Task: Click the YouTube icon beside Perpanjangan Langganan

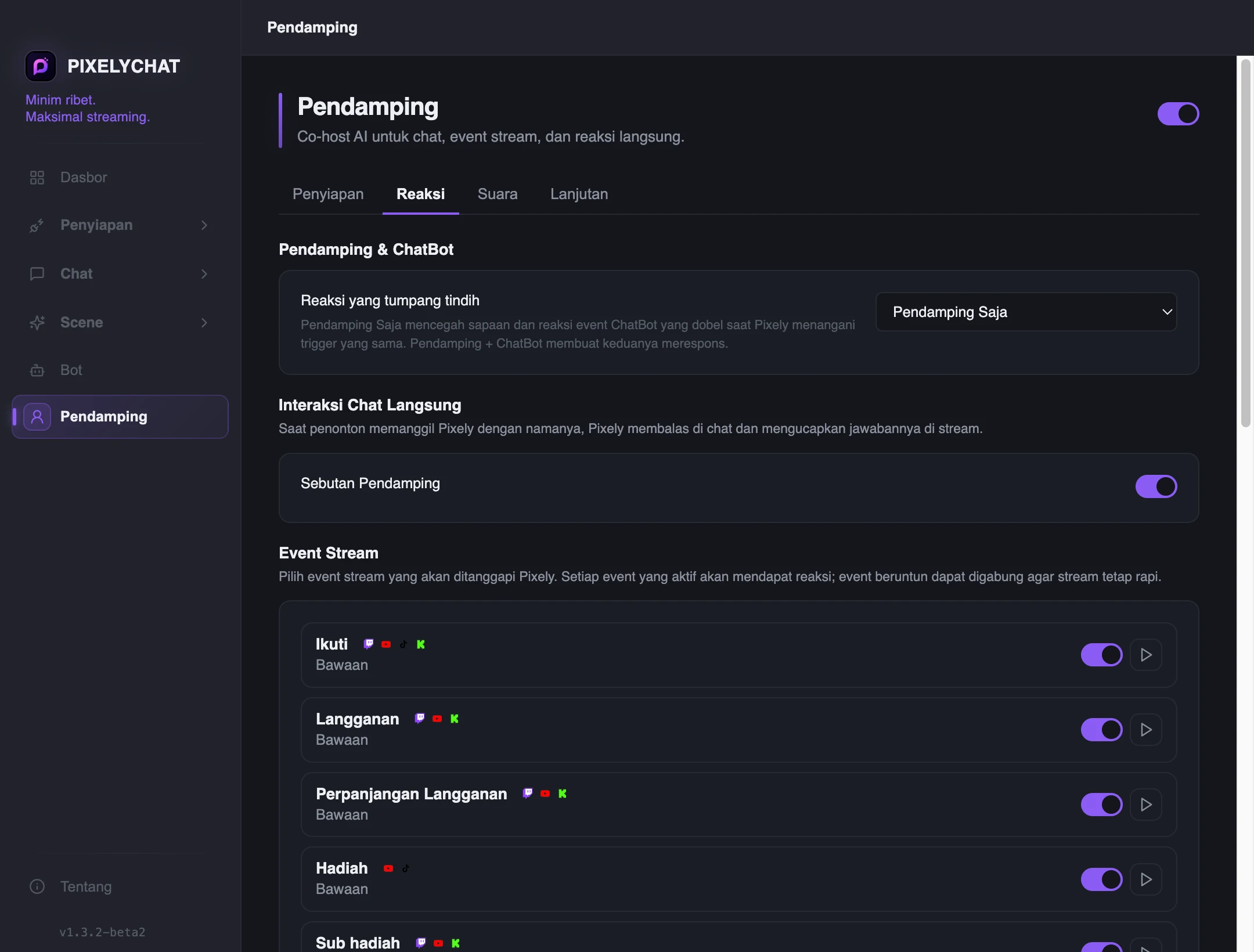Action: coord(545,794)
